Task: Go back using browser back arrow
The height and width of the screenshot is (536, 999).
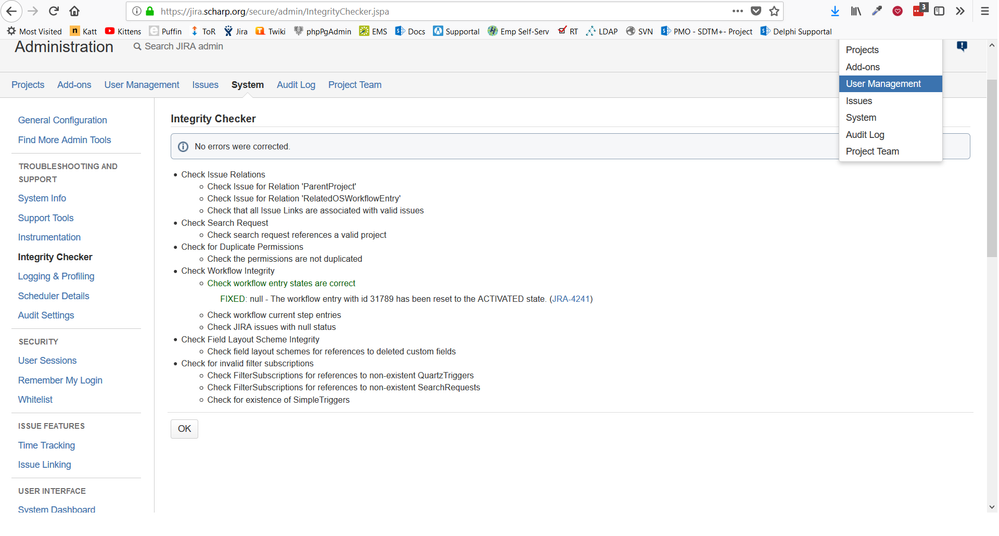Action: click(x=11, y=11)
